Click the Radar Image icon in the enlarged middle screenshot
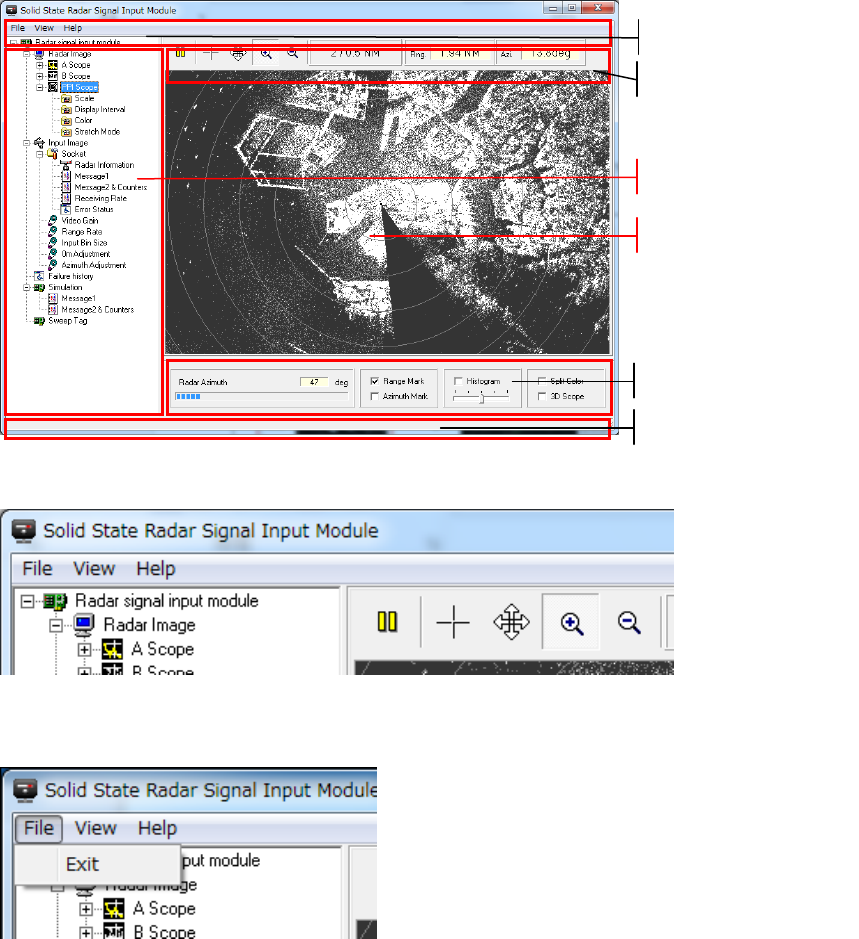This screenshot has width=859, height=939. (x=84, y=625)
